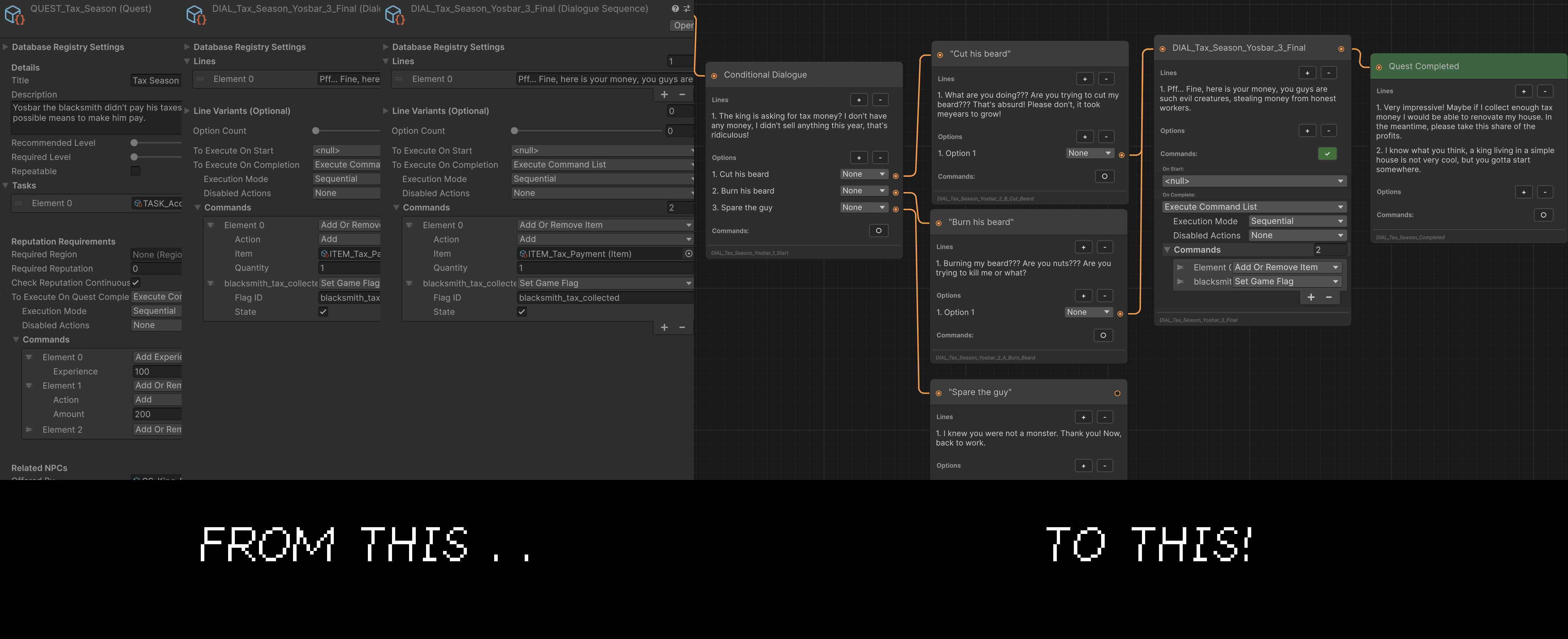
Task: Collapse the Tasks foldout in Quest inspector
Action: (x=5, y=185)
